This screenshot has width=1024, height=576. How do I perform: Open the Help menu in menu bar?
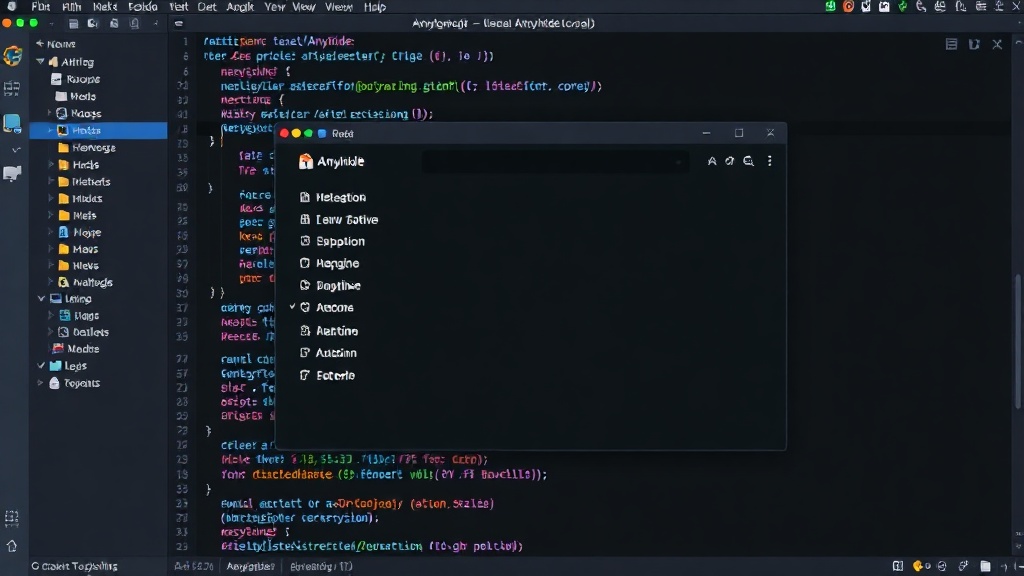pos(375,7)
